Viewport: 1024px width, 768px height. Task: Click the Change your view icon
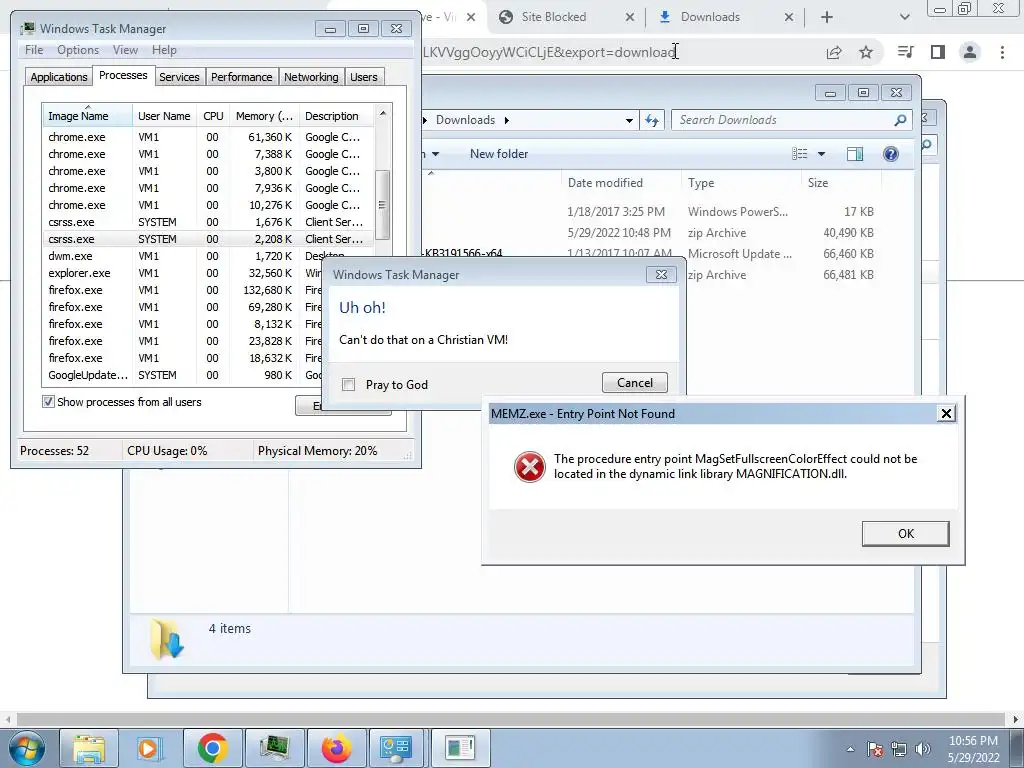(799, 154)
